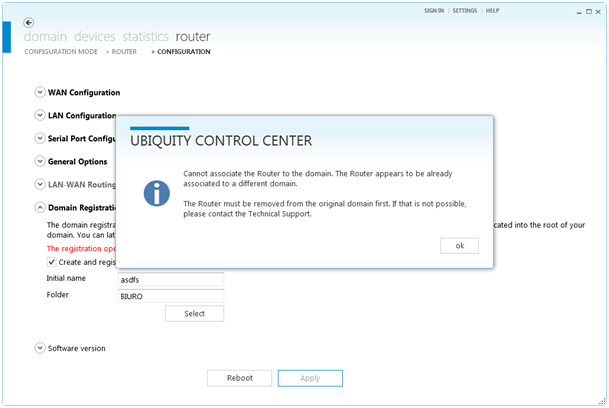609x408 pixels.
Task: Click the Initial name input field
Action: [171, 279]
